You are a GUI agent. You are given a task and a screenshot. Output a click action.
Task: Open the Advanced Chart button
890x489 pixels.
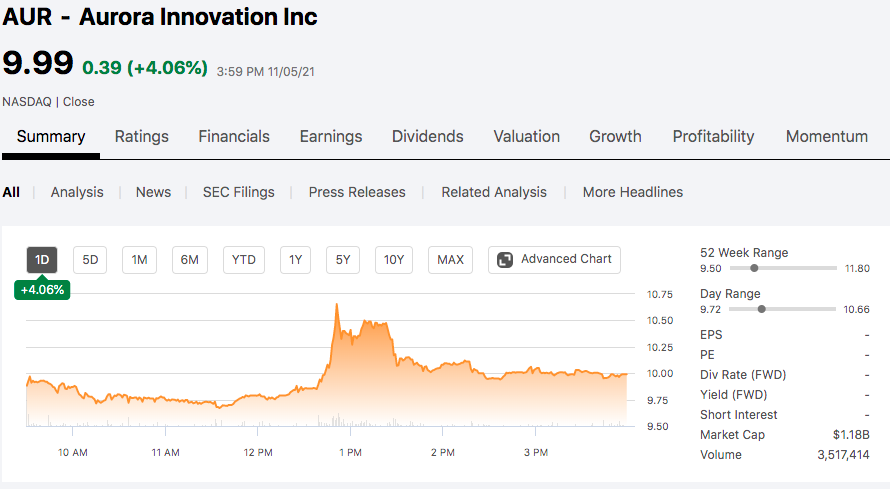554,260
